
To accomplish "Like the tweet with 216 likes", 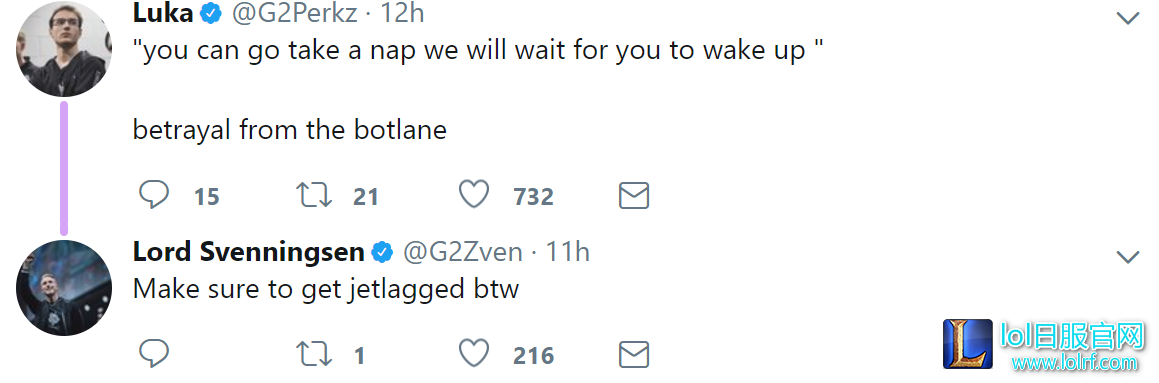I will pyautogui.click(x=474, y=354).
